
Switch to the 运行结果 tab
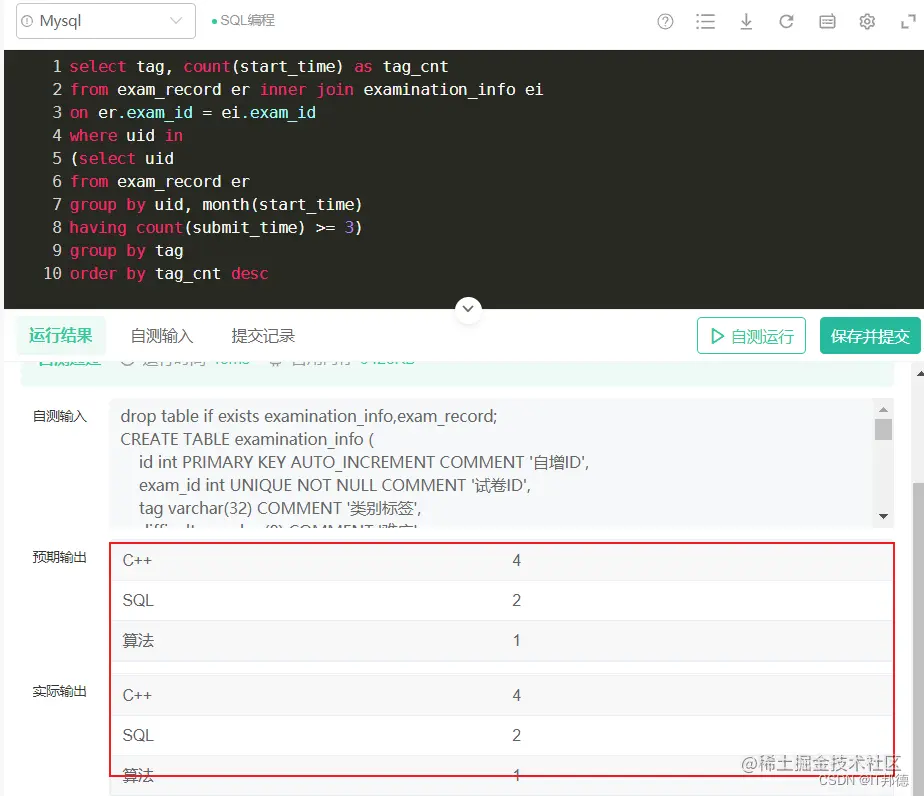pos(61,335)
